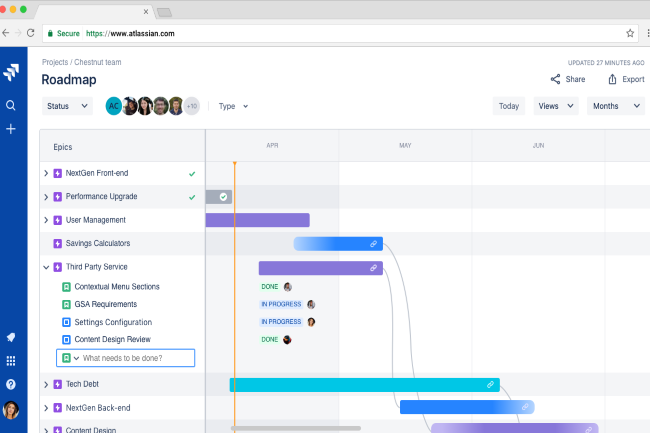Open the Type filter dropdown

coord(233,106)
